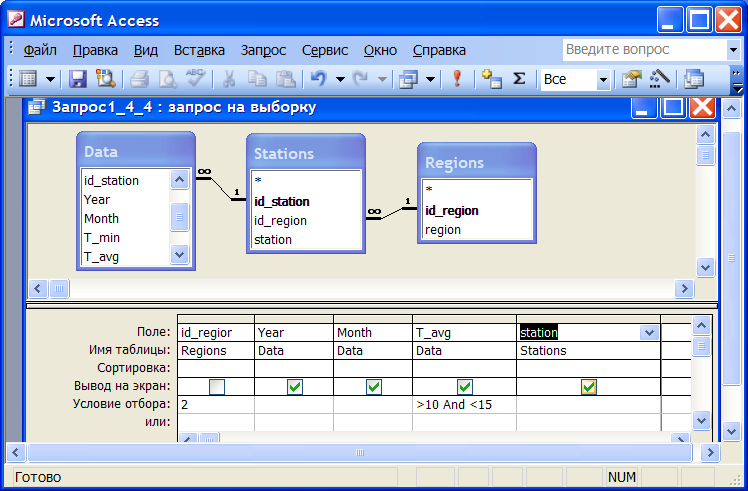Open the View mode dropdown arrow

point(50,79)
